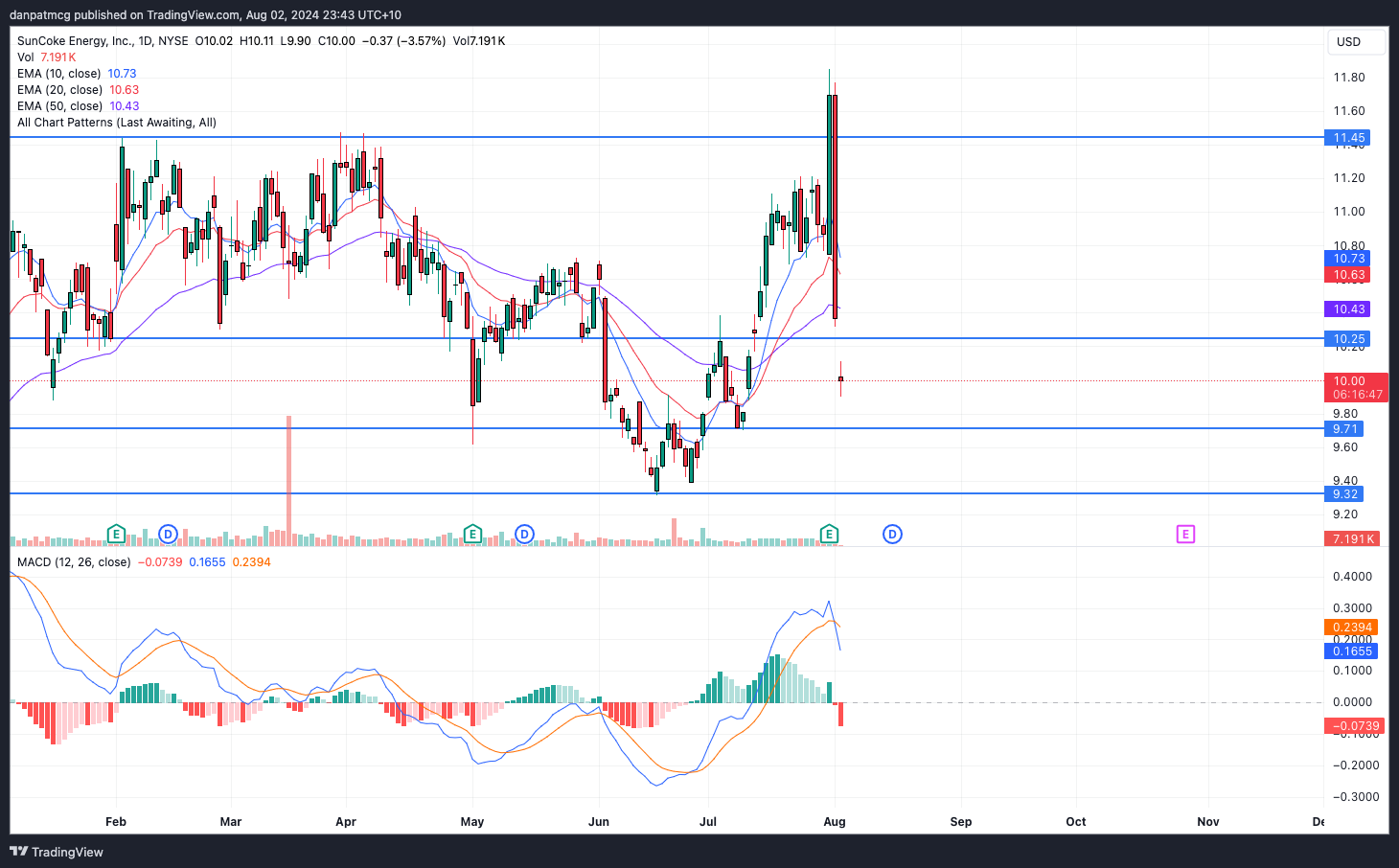Click the 7.191K volume axis label

tap(1352, 538)
